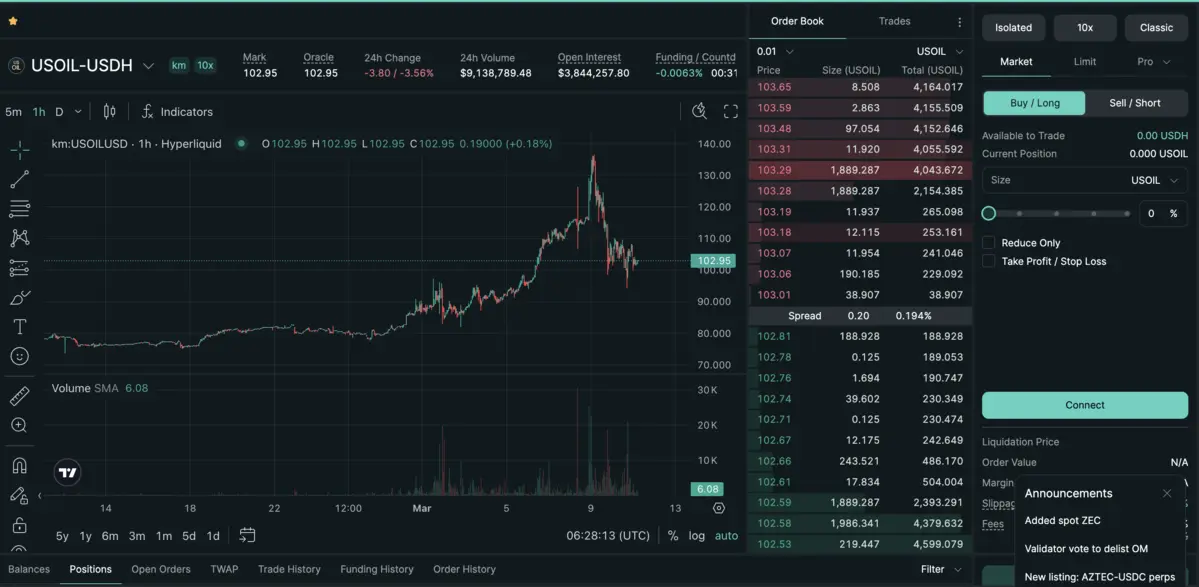
Task: Select the trend line drawing tool
Action: point(19,180)
